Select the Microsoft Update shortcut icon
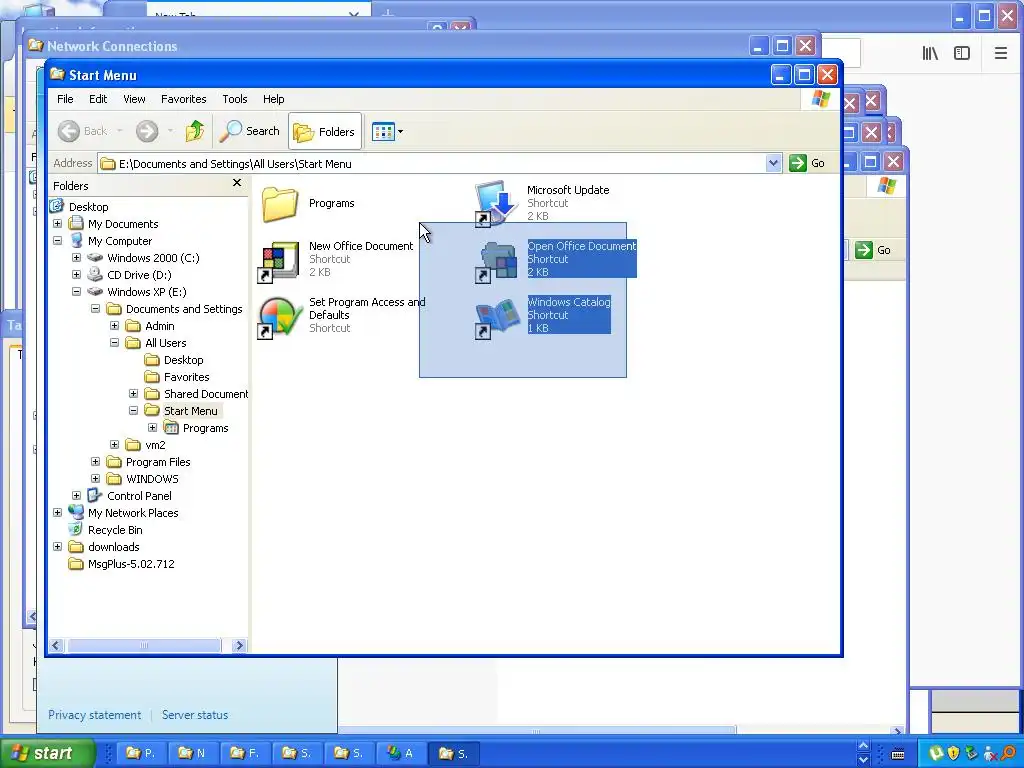The width and height of the screenshot is (1024, 768). click(x=496, y=204)
